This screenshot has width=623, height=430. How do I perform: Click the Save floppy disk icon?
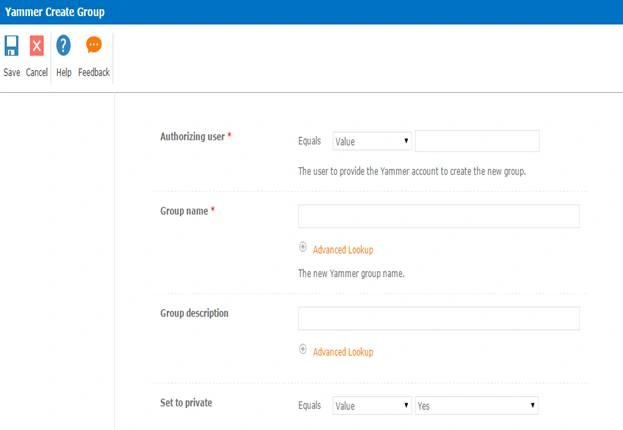point(12,46)
